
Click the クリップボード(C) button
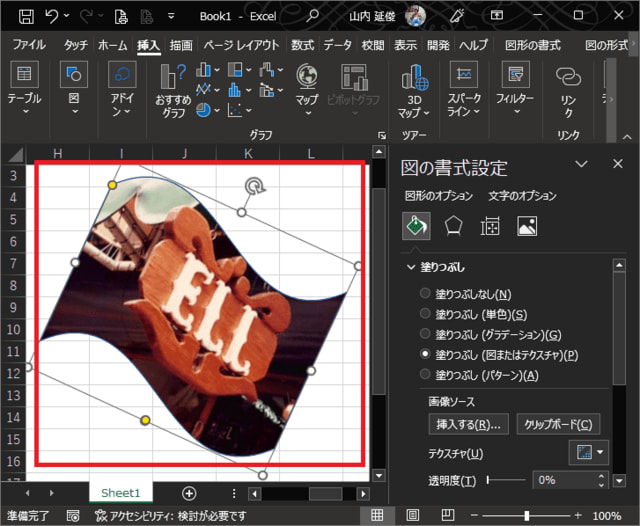point(559,424)
